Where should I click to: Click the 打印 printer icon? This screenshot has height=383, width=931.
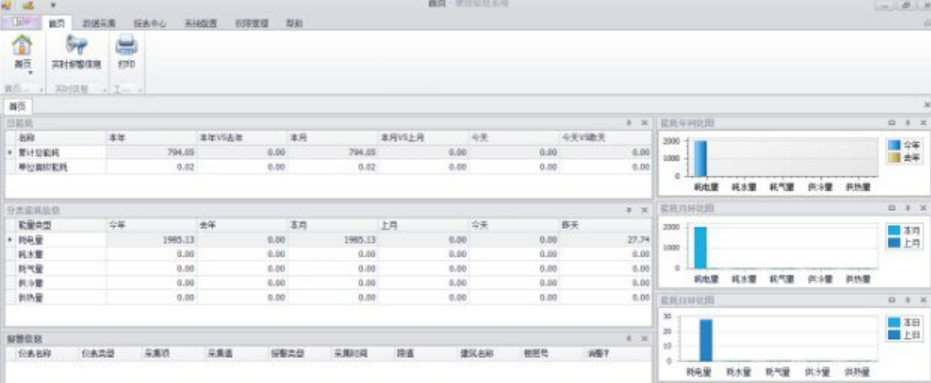tap(126, 45)
